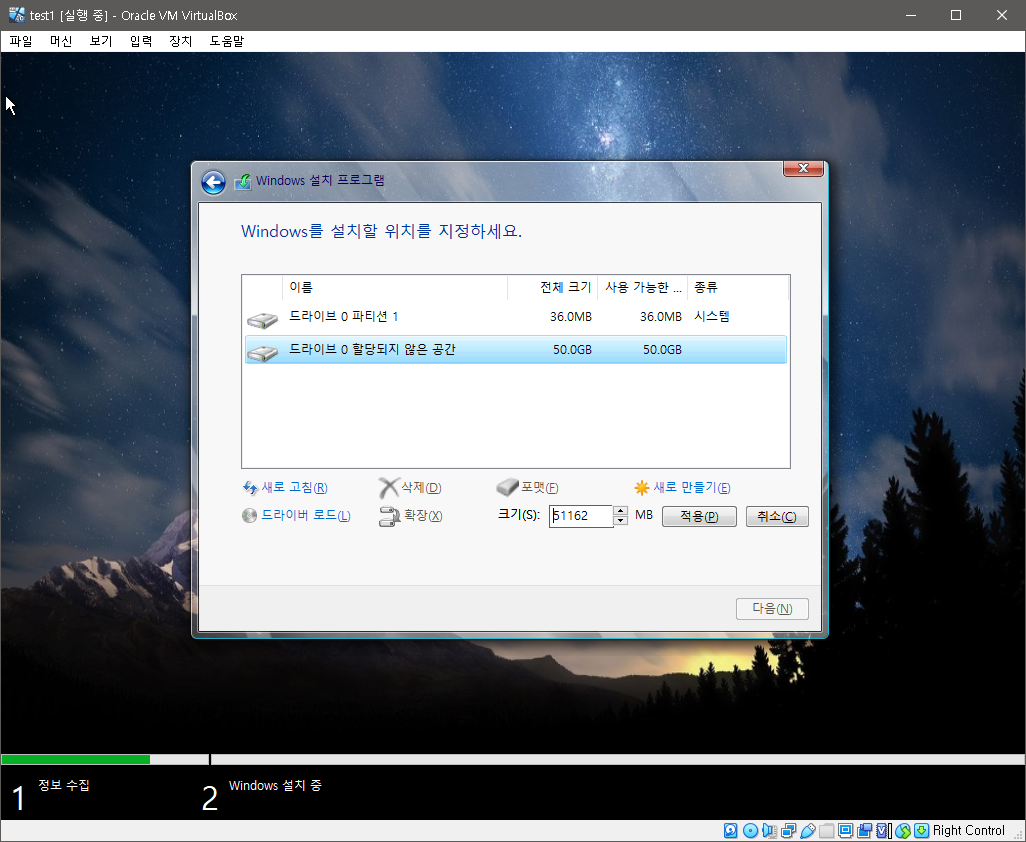Image resolution: width=1026 pixels, height=842 pixels.
Task: Open the 머신 menu
Action: click(x=61, y=41)
